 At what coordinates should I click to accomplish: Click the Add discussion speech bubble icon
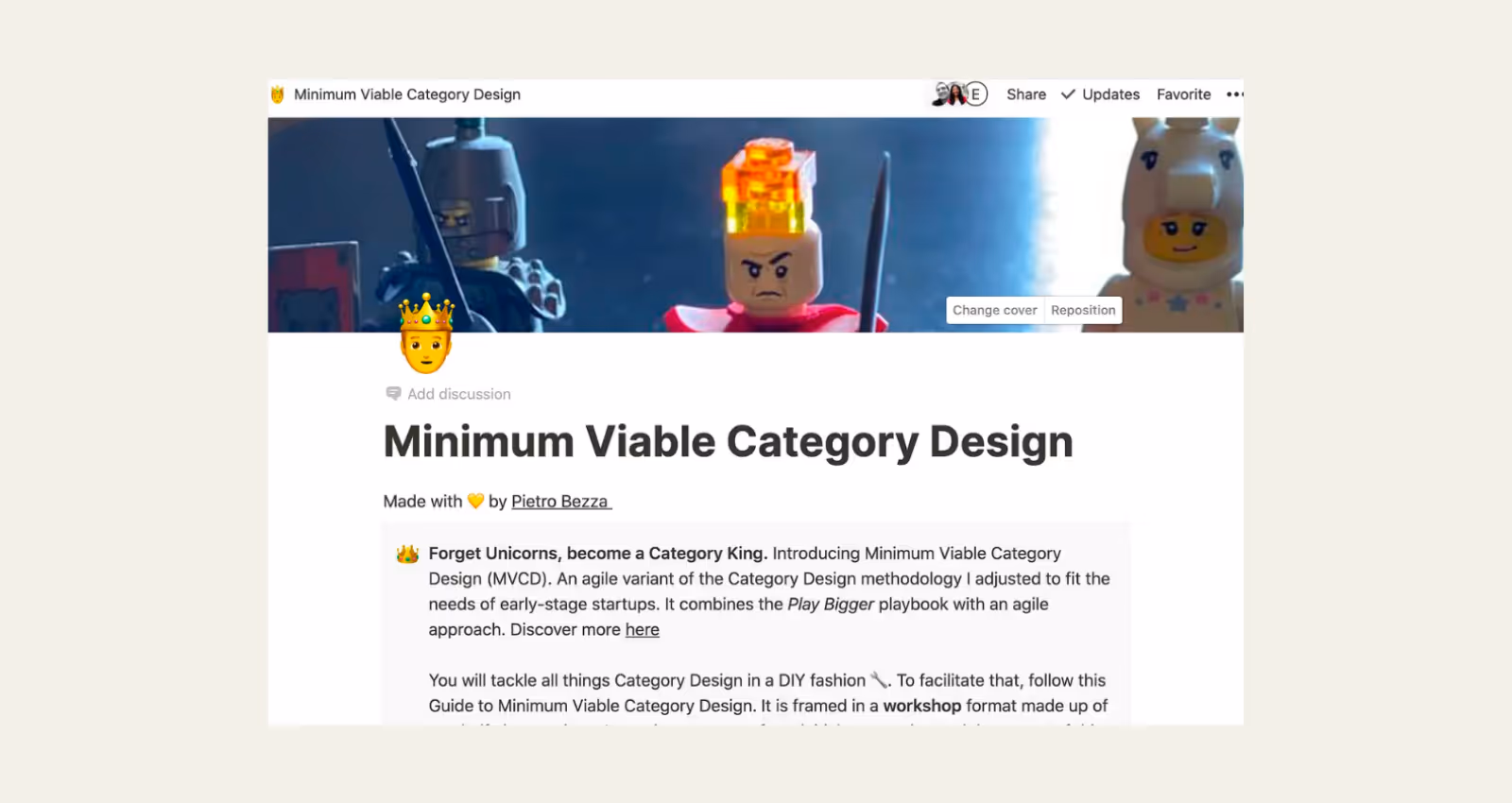[393, 394]
